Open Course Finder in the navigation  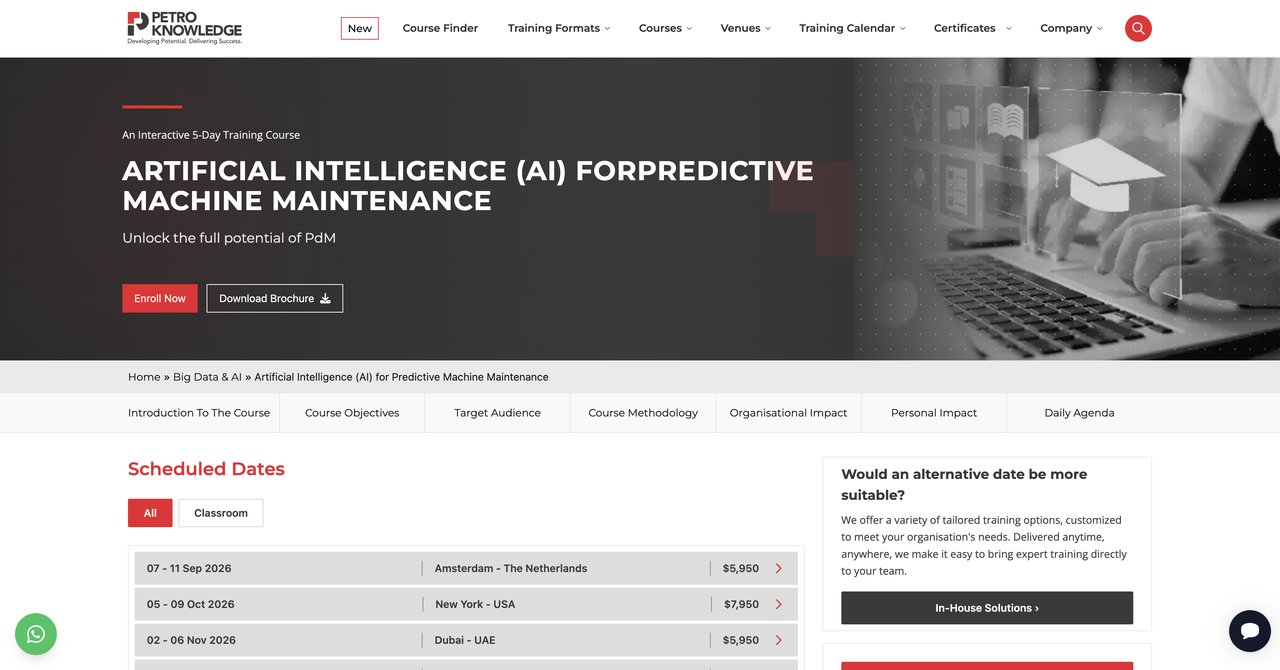click(x=440, y=28)
